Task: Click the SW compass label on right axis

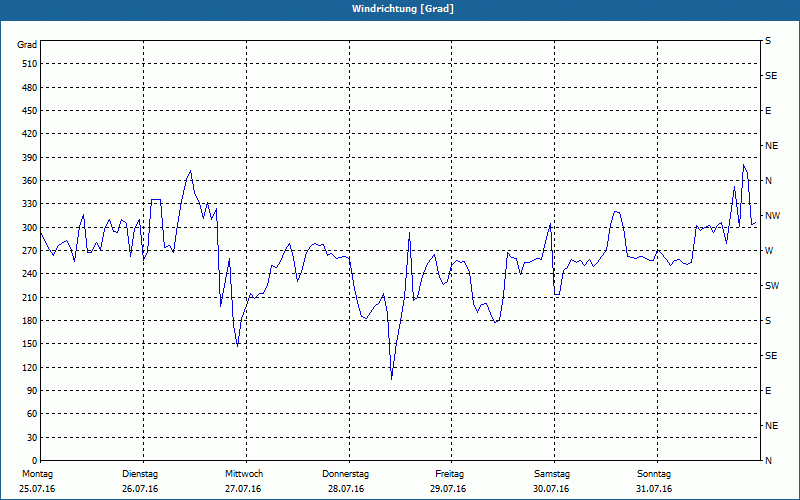Action: click(772, 286)
